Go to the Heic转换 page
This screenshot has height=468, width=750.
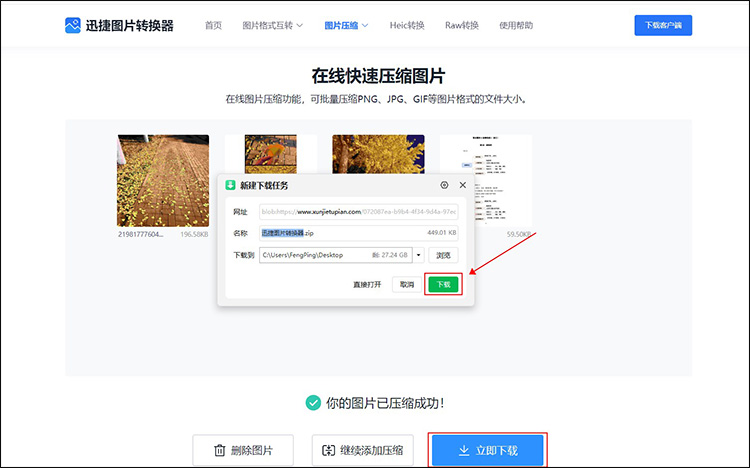pos(407,25)
